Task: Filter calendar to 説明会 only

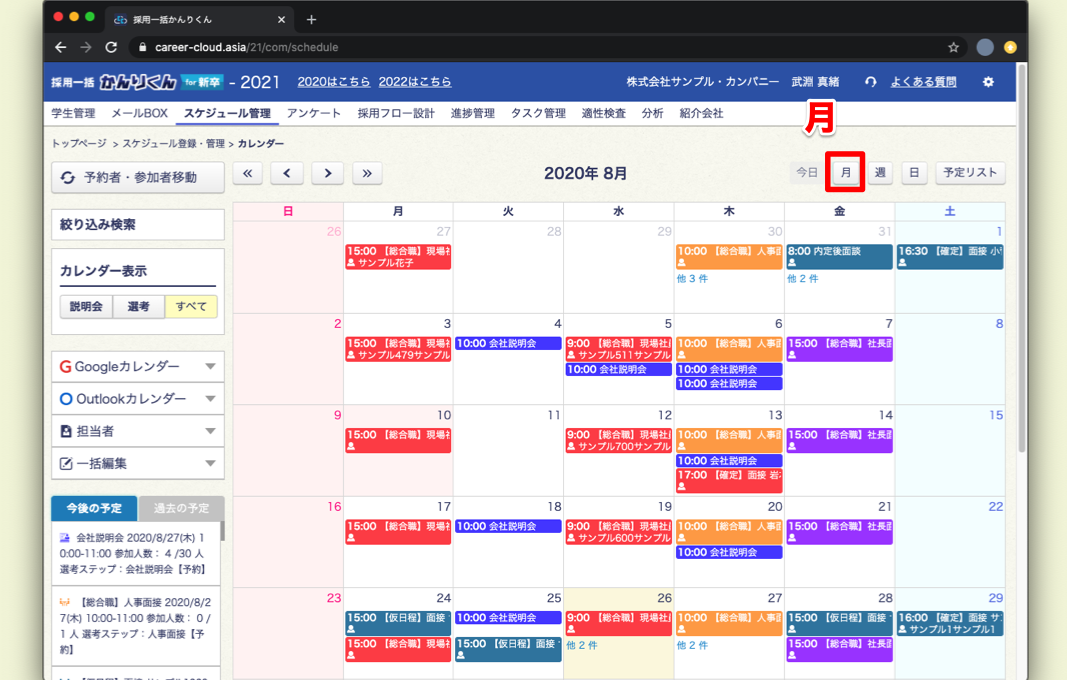Action: click(x=86, y=307)
